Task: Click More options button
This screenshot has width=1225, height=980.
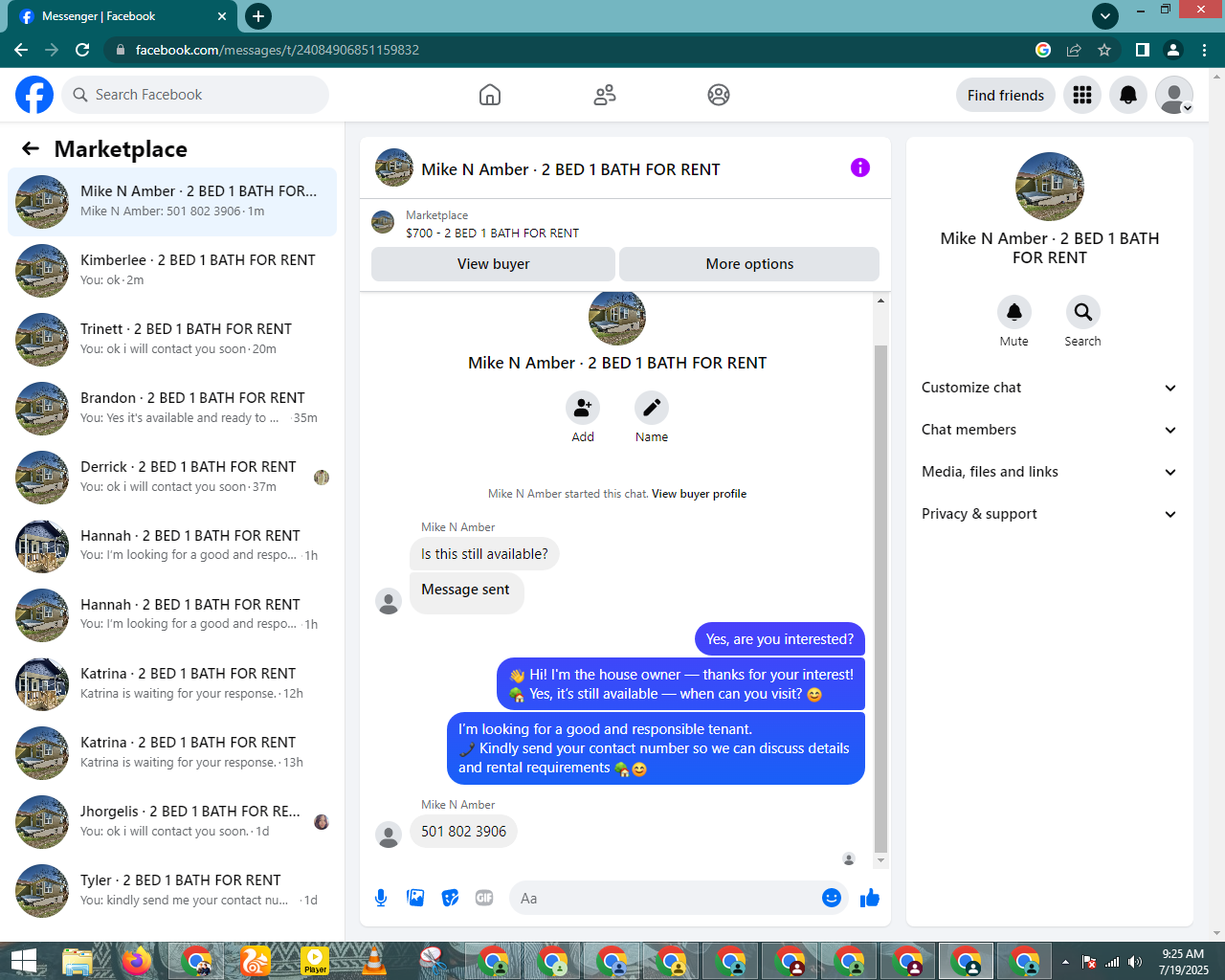Action: point(749,264)
